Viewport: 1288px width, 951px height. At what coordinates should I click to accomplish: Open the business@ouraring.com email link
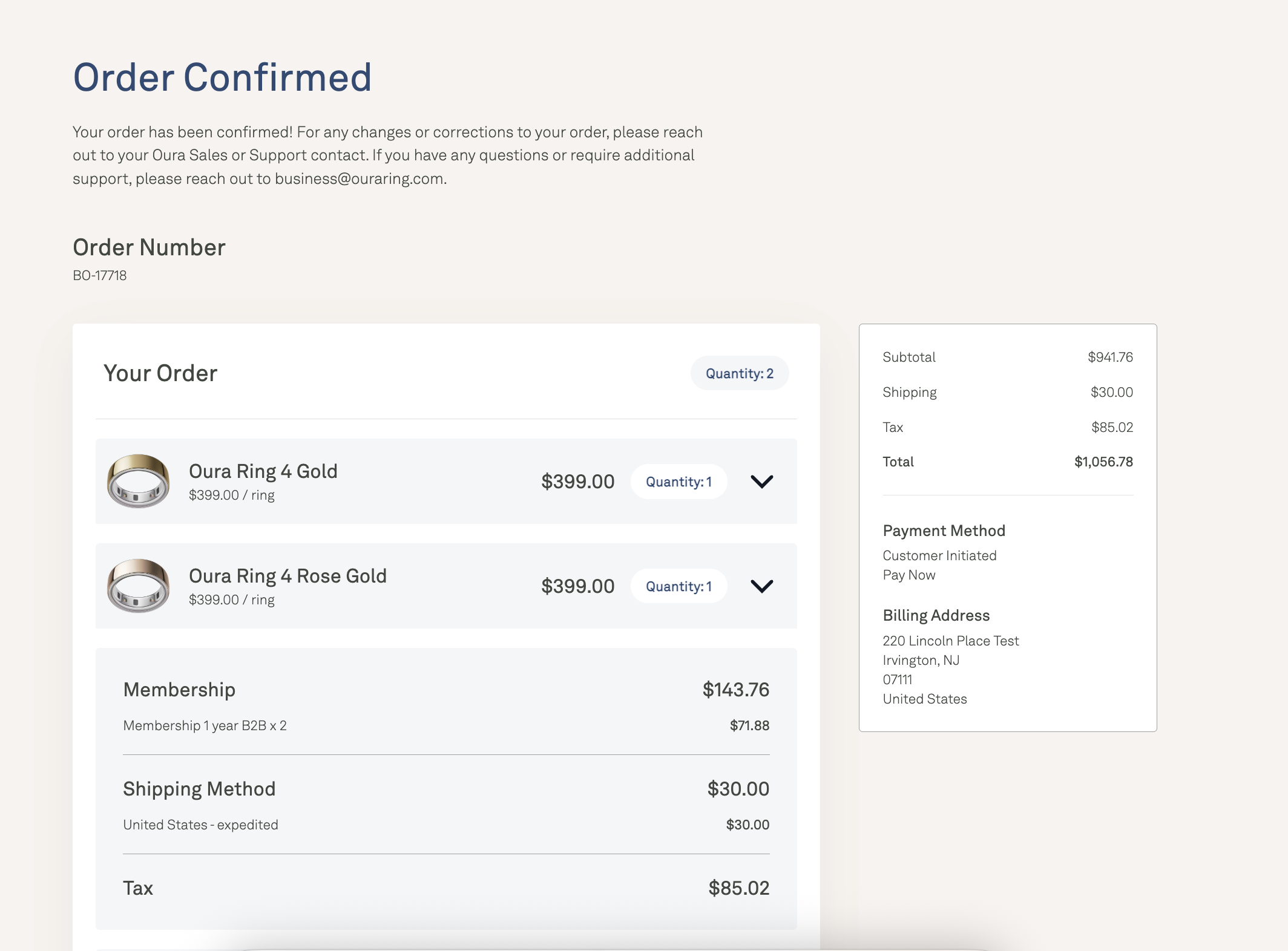(360, 179)
